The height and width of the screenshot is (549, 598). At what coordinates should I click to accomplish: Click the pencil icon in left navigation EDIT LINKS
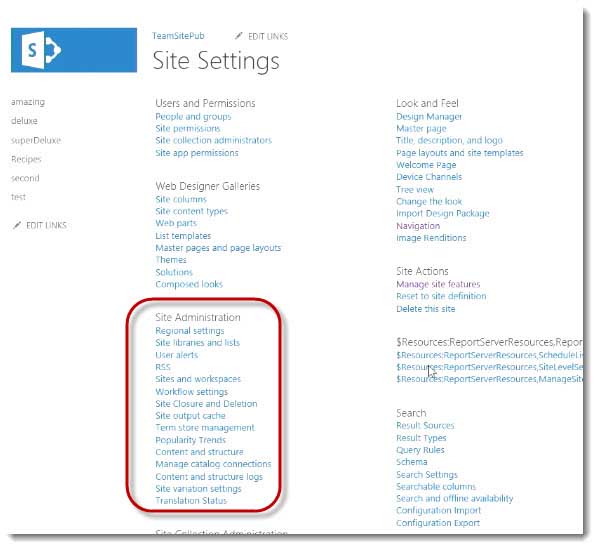pos(17,225)
